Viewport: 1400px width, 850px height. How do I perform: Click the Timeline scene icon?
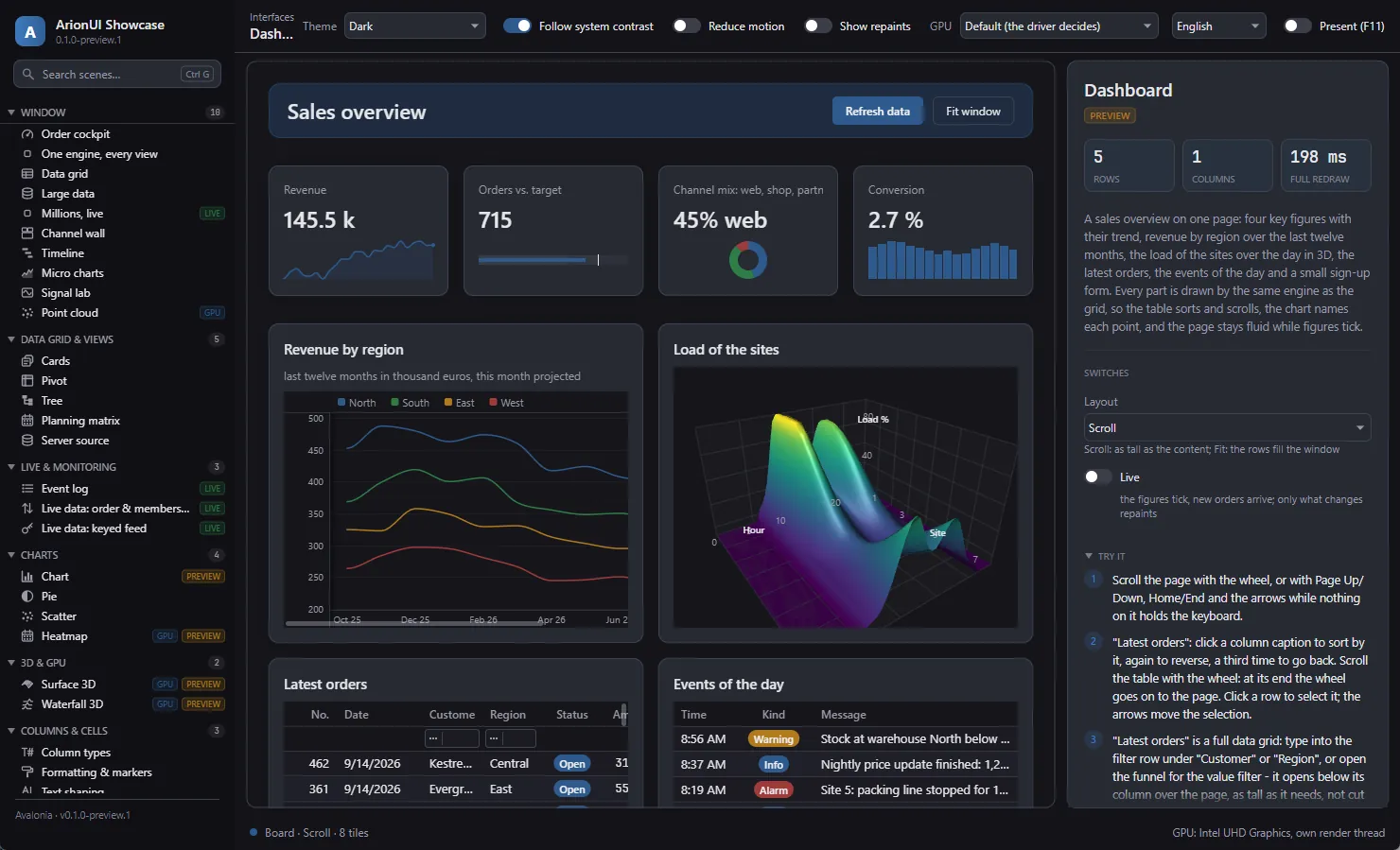click(x=27, y=253)
